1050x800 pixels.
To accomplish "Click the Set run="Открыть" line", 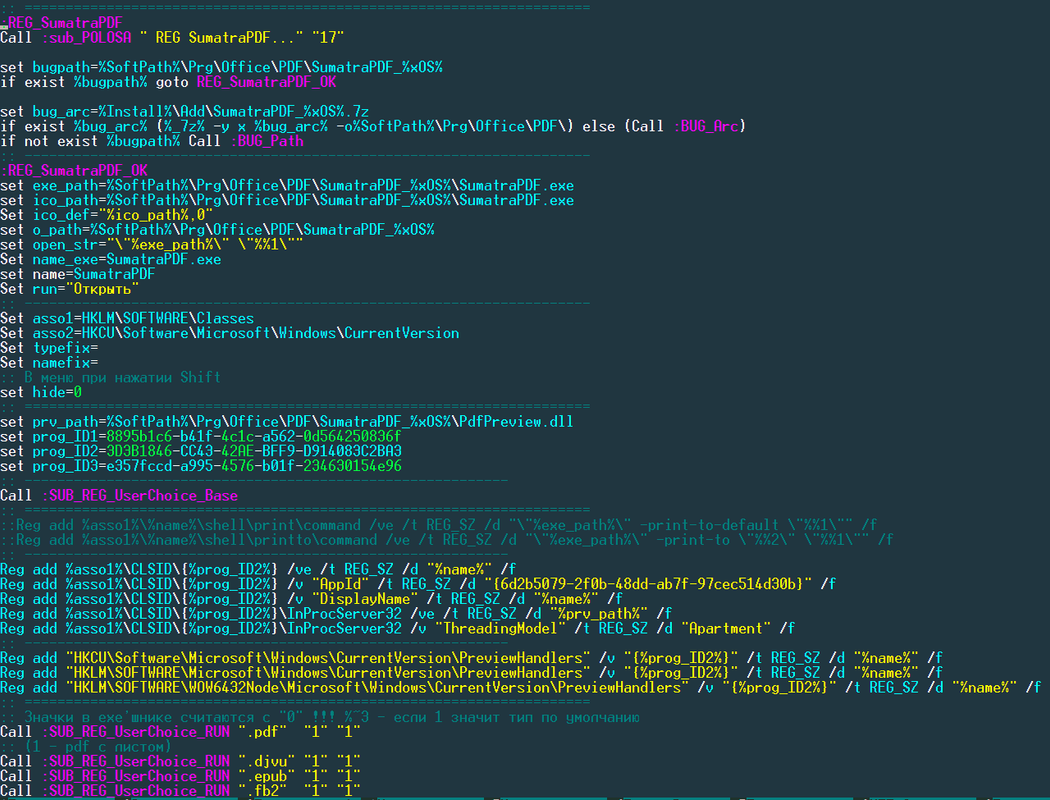I will point(70,289).
